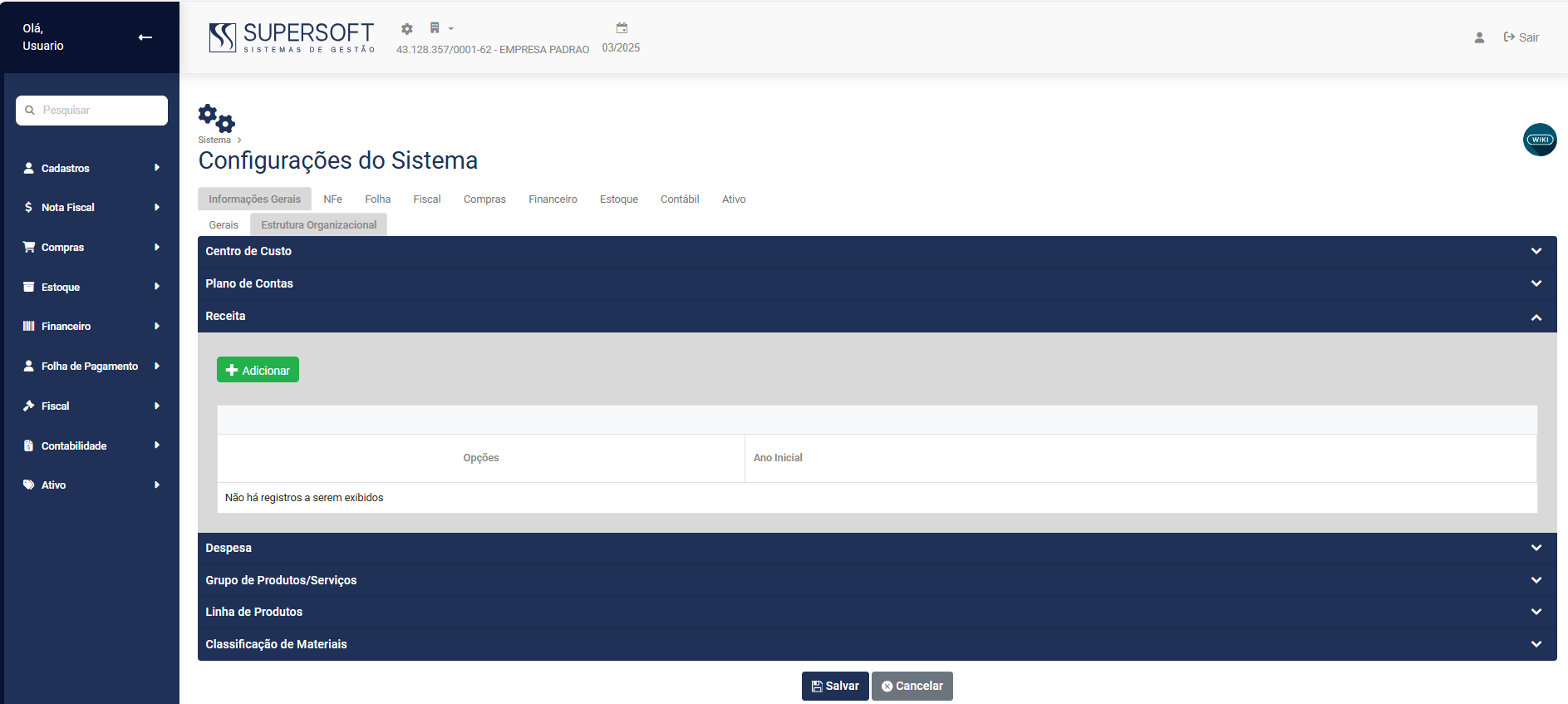Expand the Estoque sidebar menu arrow

157,287
